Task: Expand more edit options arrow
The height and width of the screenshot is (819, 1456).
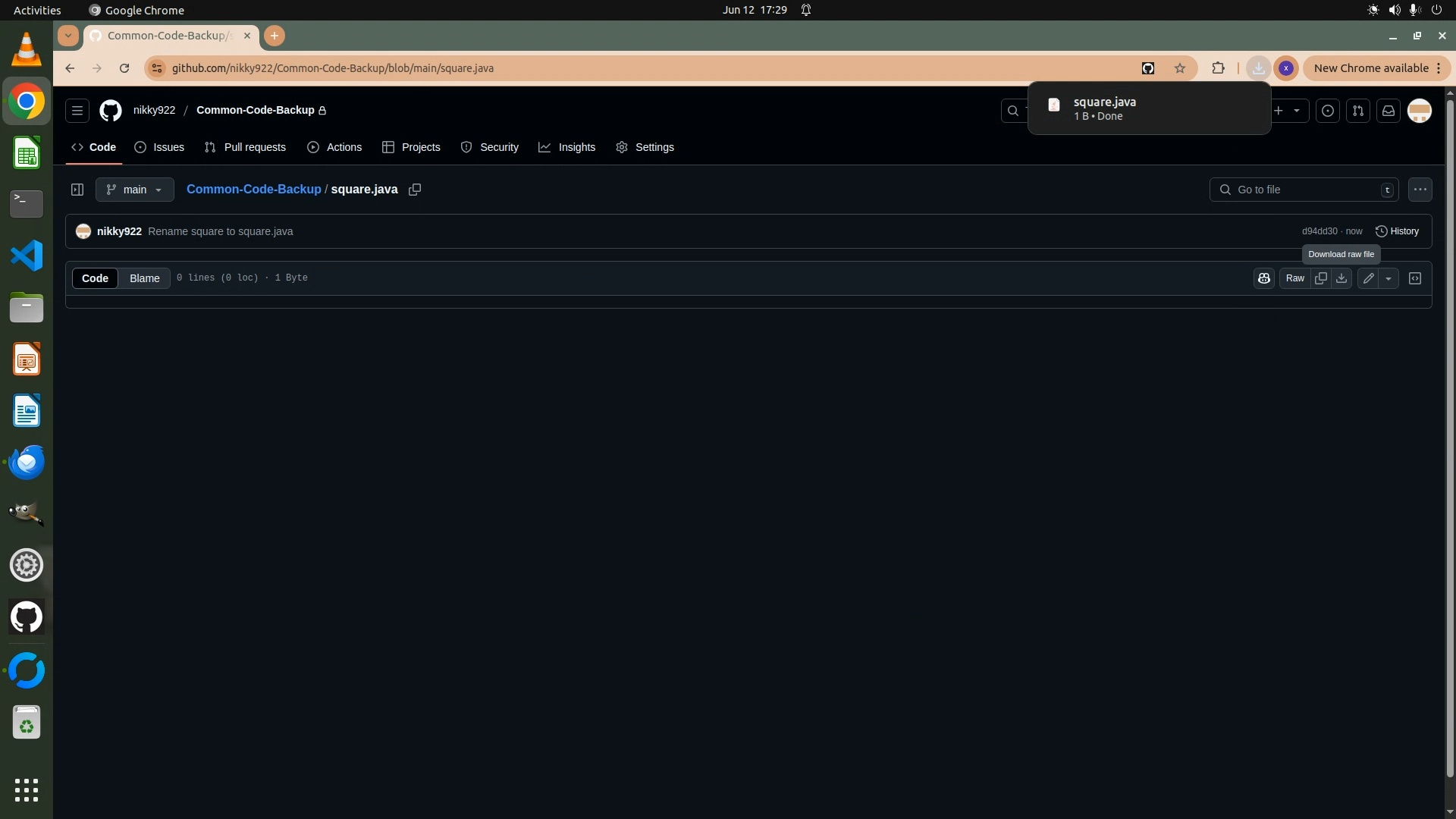Action: tap(1389, 278)
